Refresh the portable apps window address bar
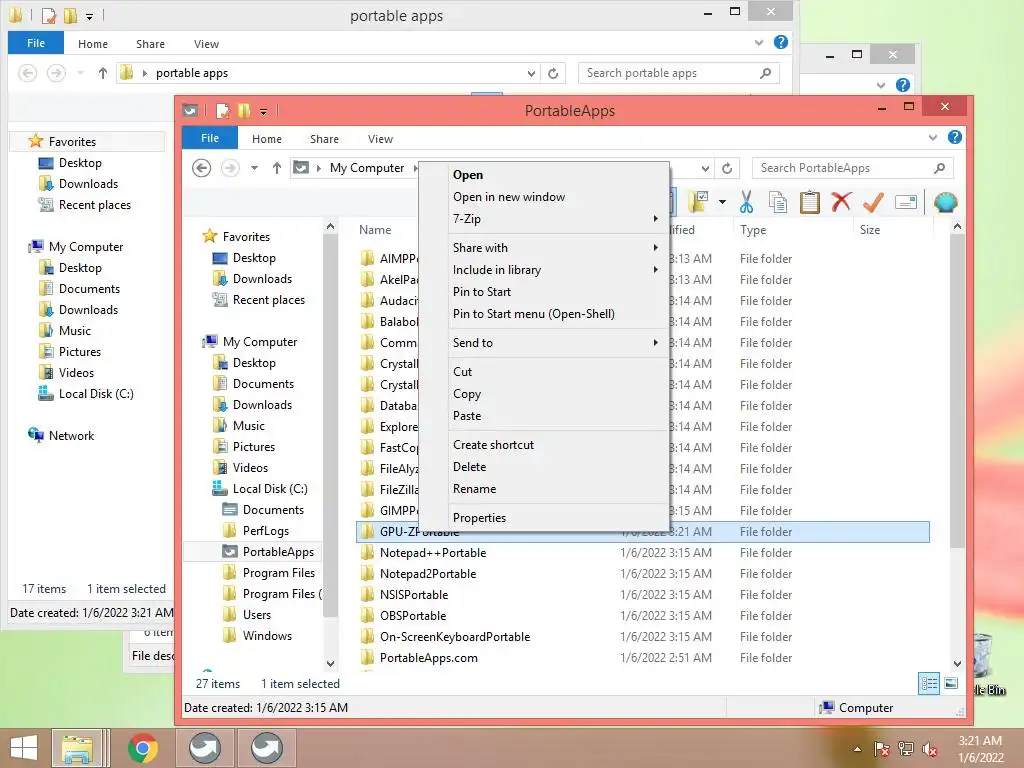 point(553,73)
